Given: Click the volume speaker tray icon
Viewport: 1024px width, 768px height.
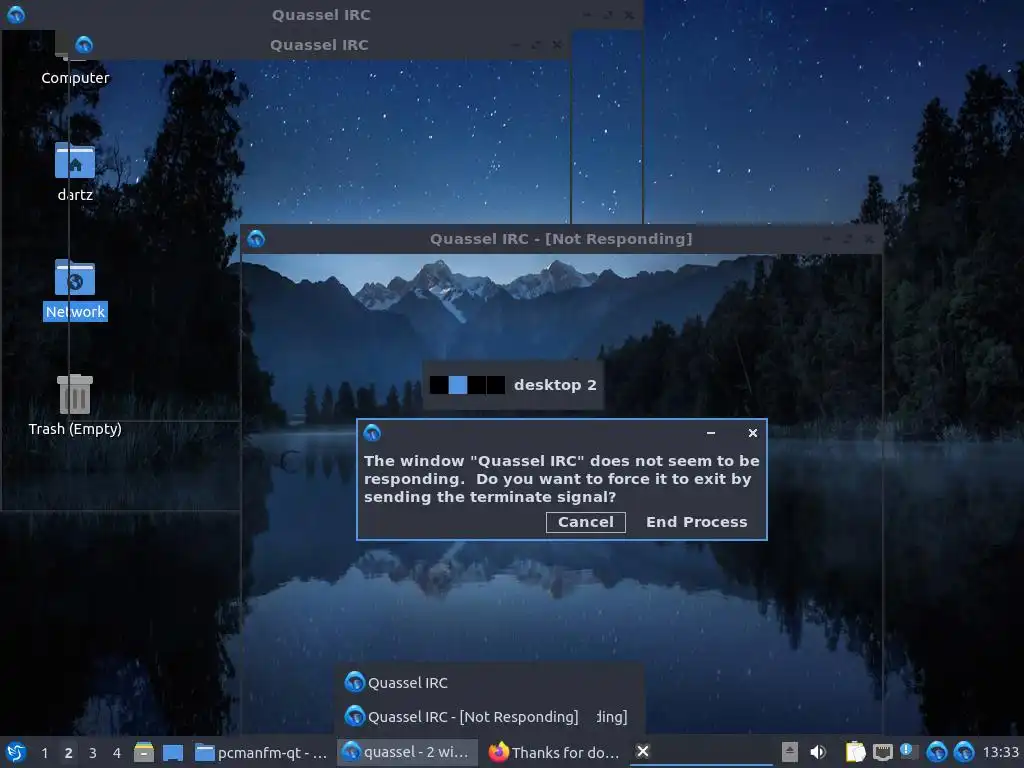Looking at the screenshot, I should [818, 752].
